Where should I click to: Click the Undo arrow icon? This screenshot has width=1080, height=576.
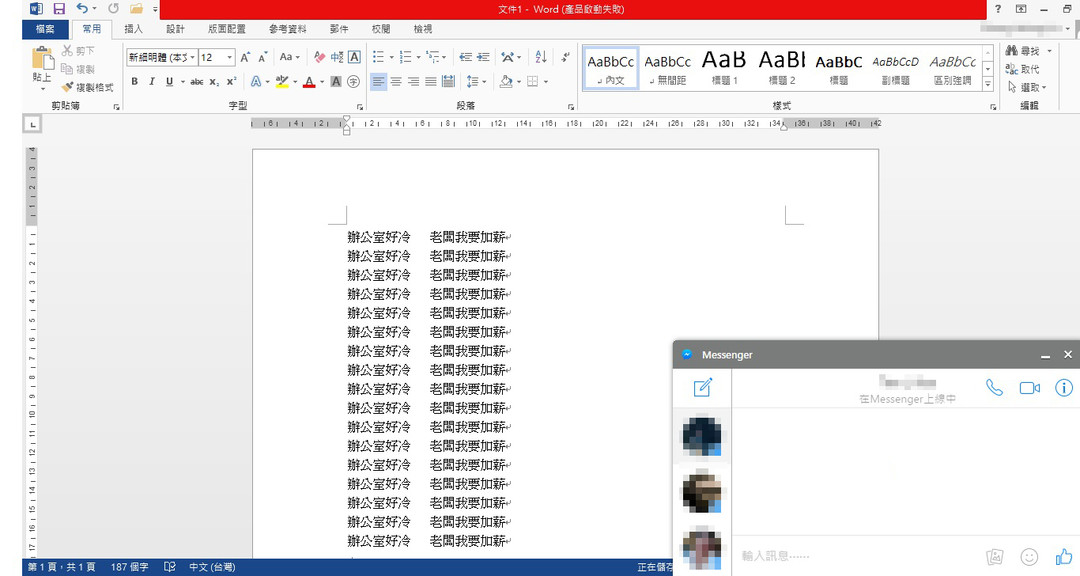click(x=82, y=8)
